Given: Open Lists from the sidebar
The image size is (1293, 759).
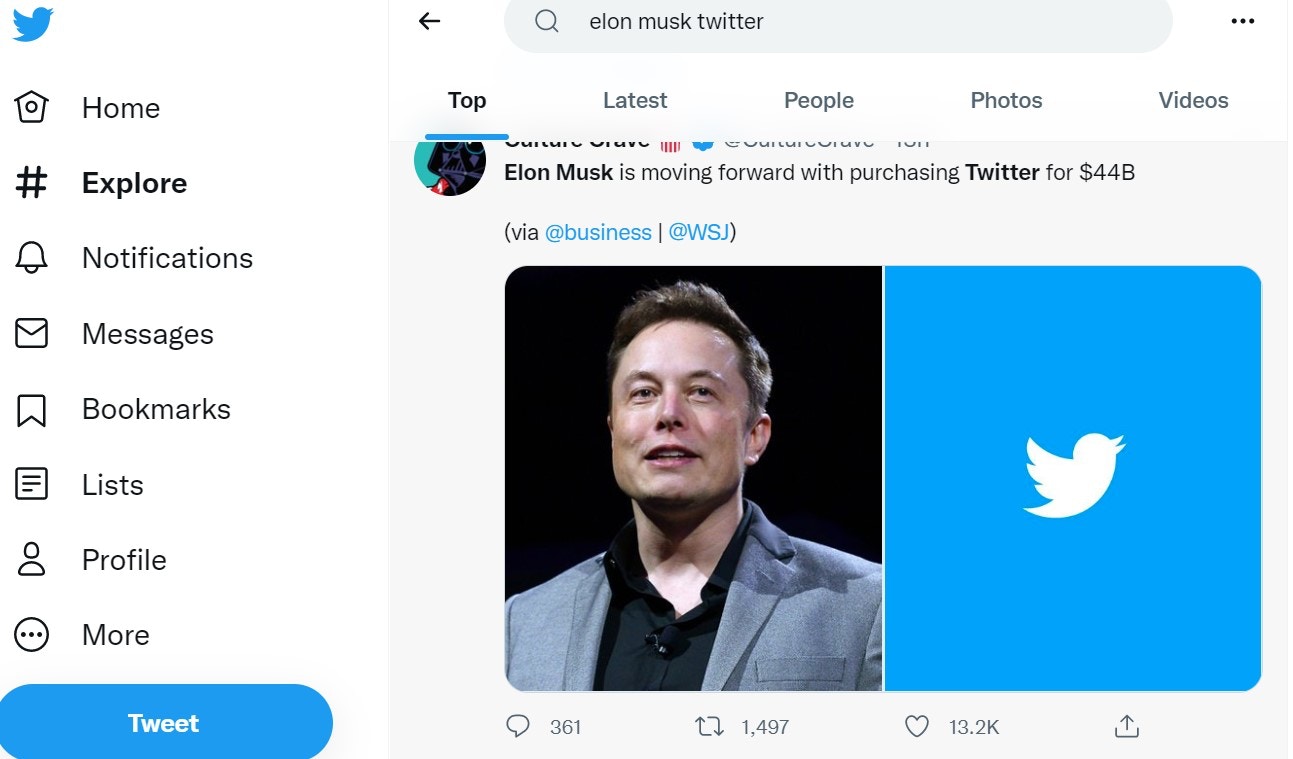Looking at the screenshot, I should [x=79, y=485].
